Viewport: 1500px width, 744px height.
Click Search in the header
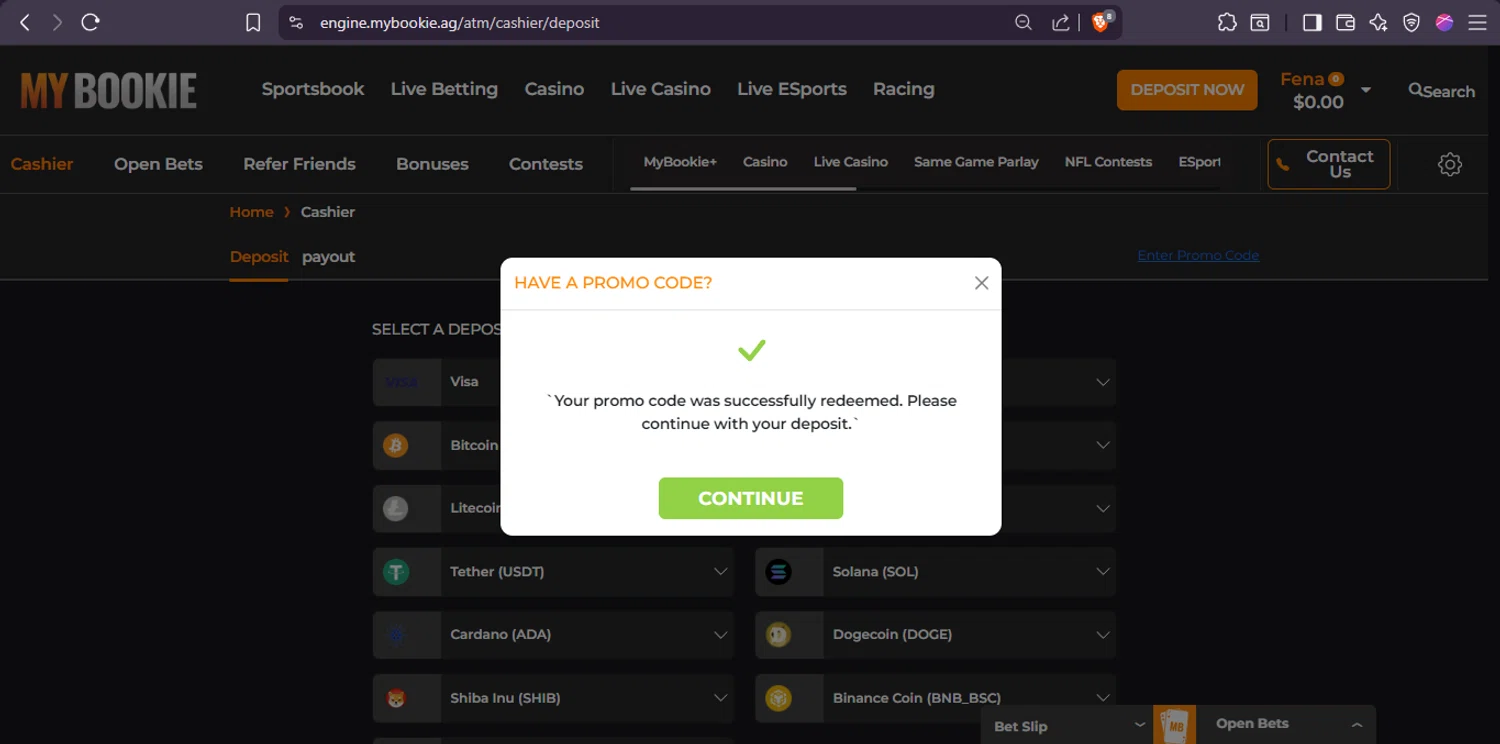tap(1441, 91)
